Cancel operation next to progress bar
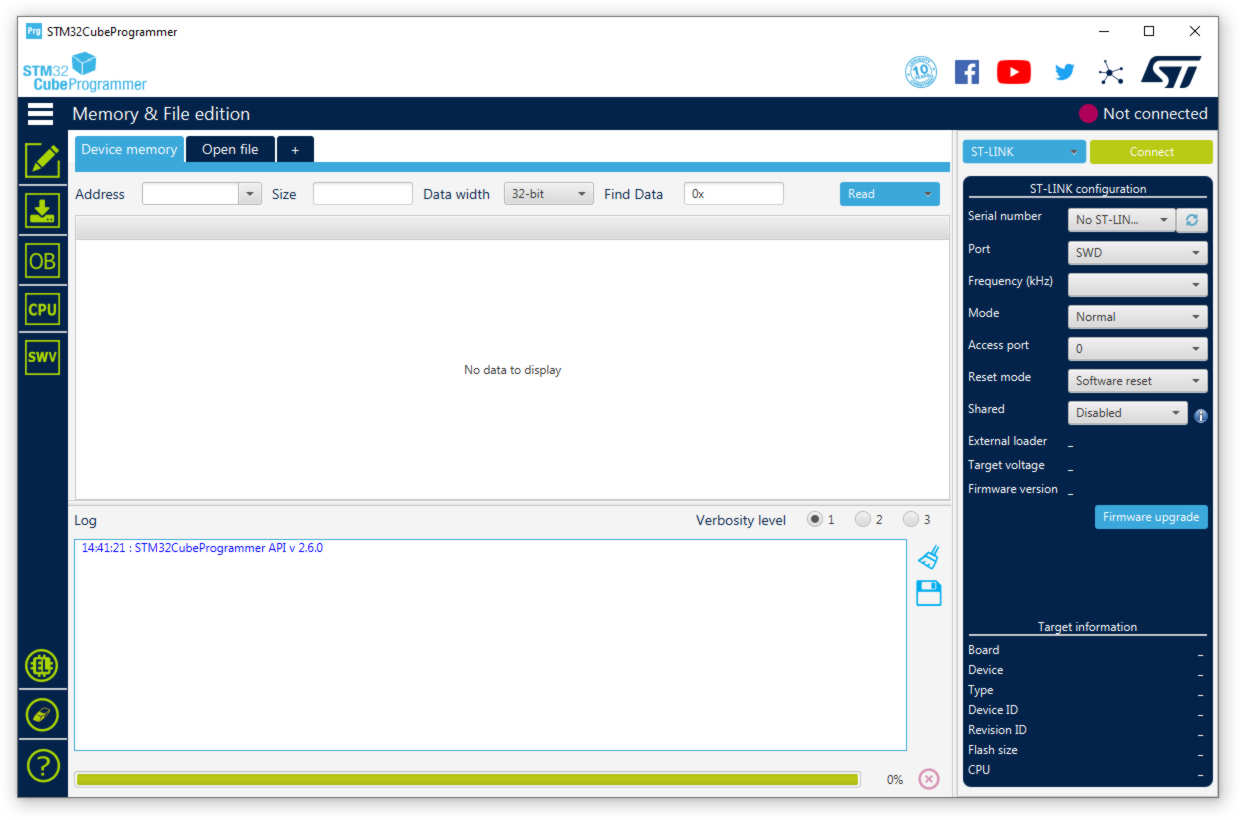The image size is (1240, 820). tap(929, 779)
